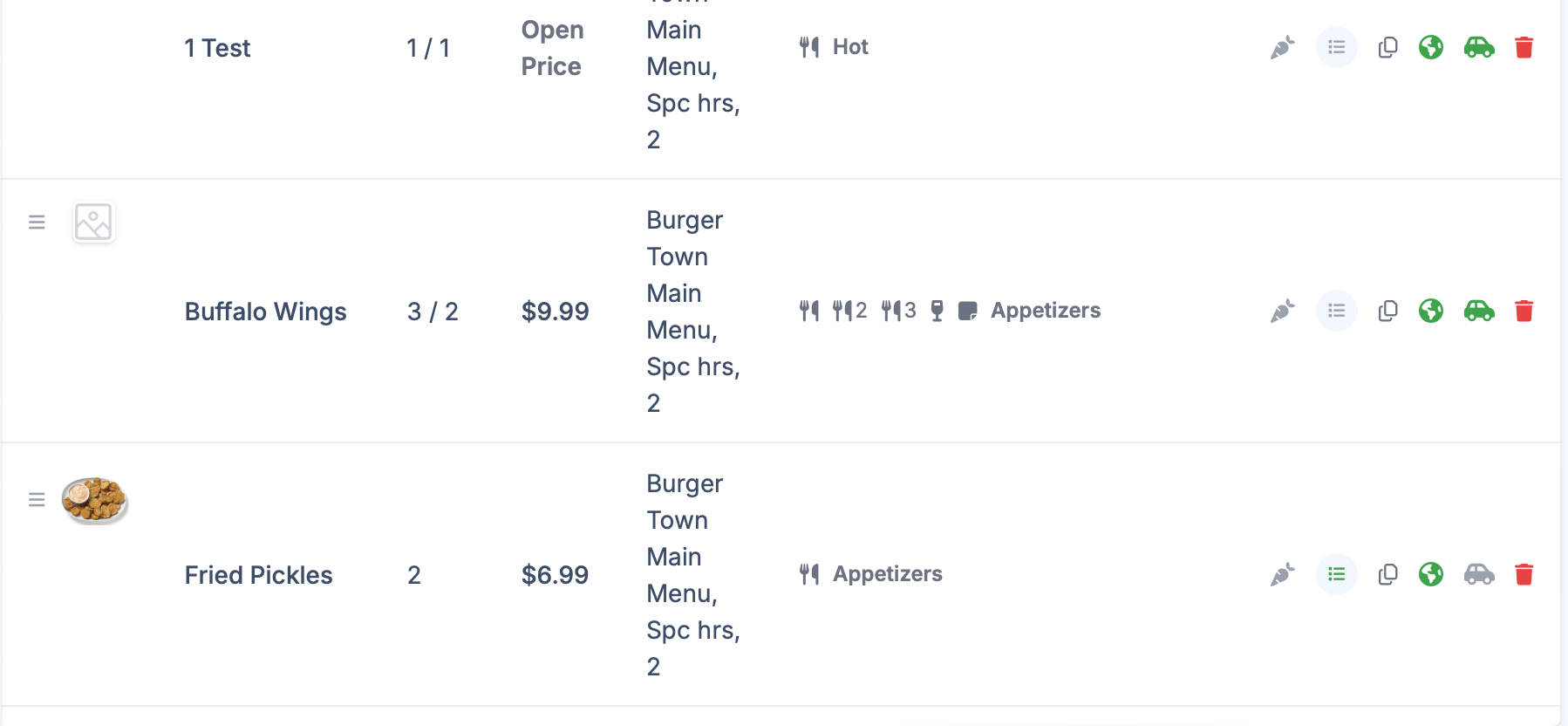Click the Fried Pickles item name
The height and width of the screenshot is (726, 1568).
tap(258, 575)
